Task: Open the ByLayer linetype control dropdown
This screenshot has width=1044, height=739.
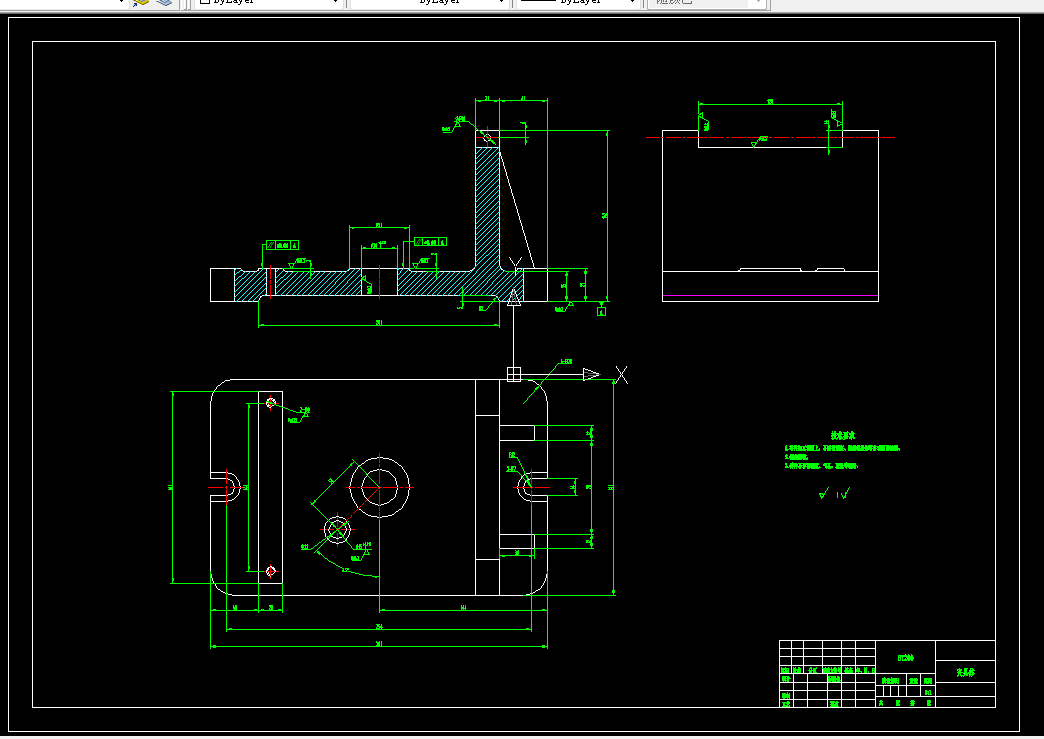Action: (429, 2)
